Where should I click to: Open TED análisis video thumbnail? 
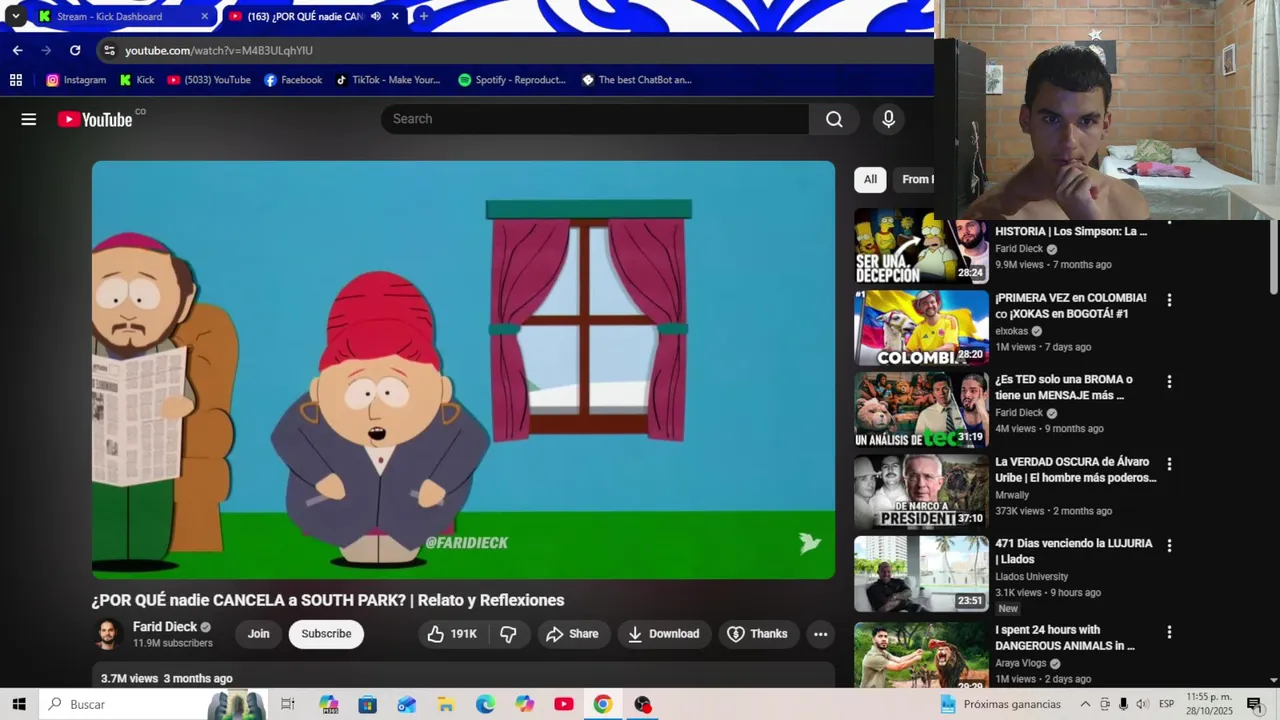pos(921,410)
